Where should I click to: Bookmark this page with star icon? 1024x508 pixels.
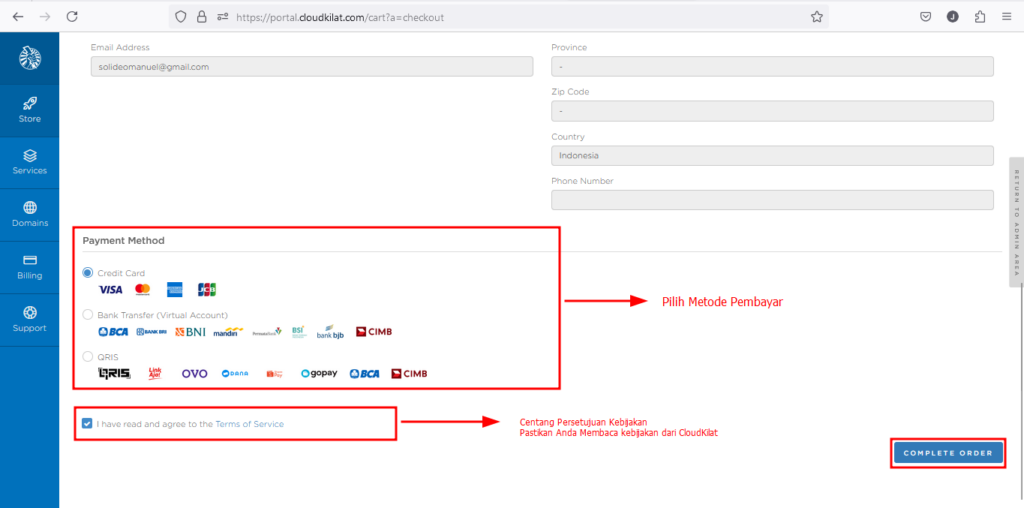pos(817,17)
